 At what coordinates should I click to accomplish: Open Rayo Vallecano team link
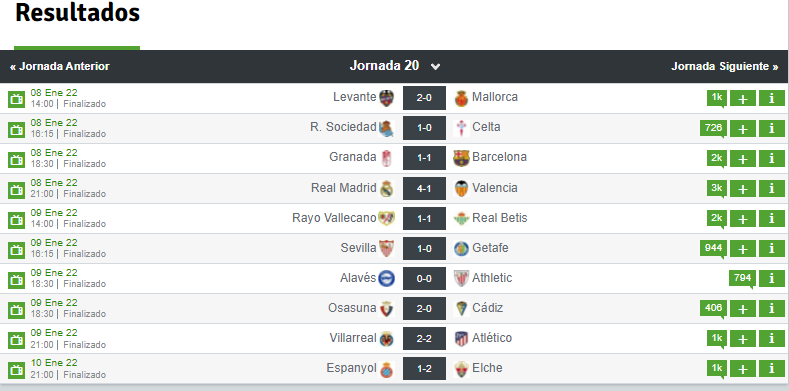tap(334, 218)
